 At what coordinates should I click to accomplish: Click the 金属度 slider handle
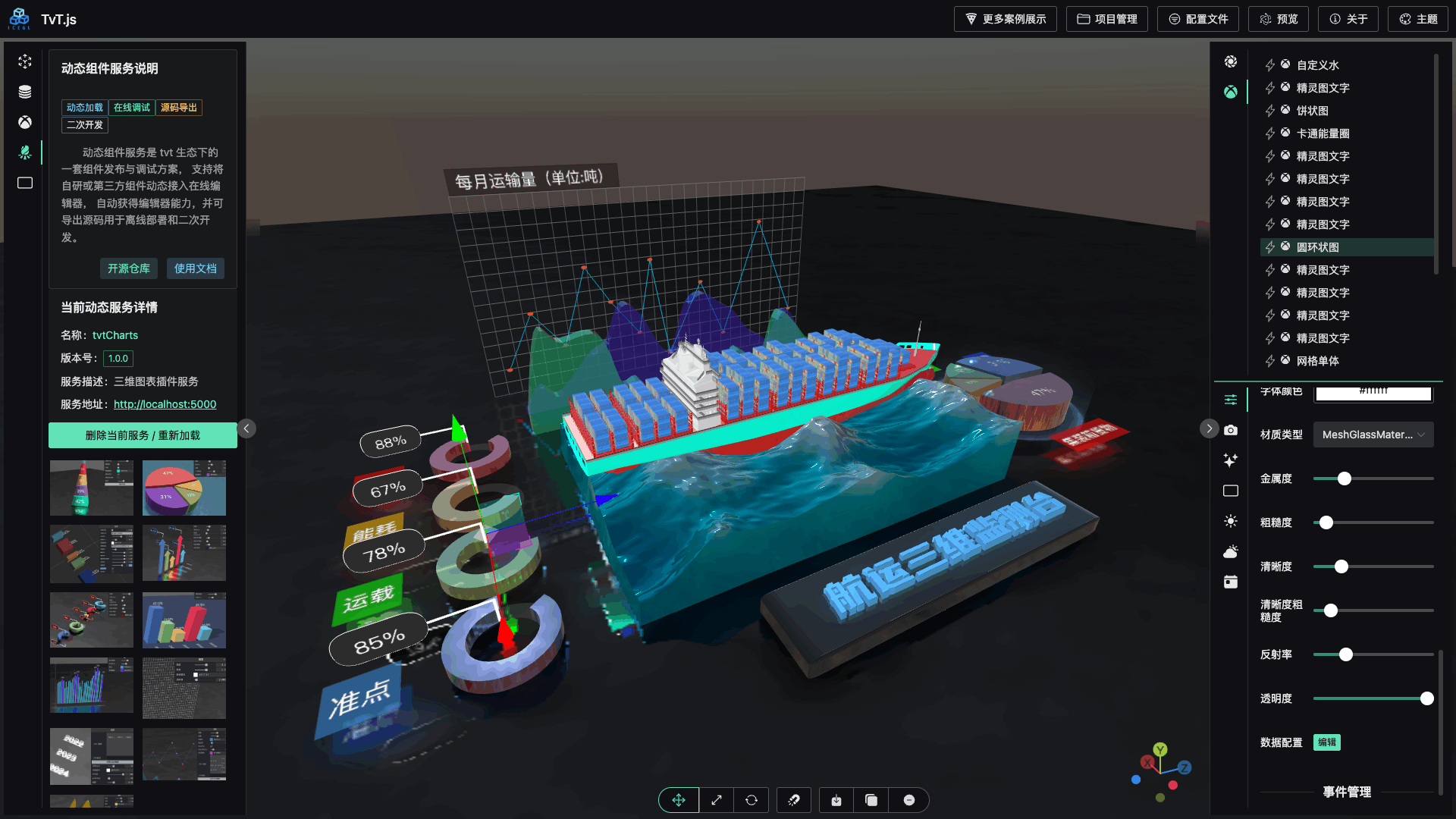pyautogui.click(x=1345, y=479)
